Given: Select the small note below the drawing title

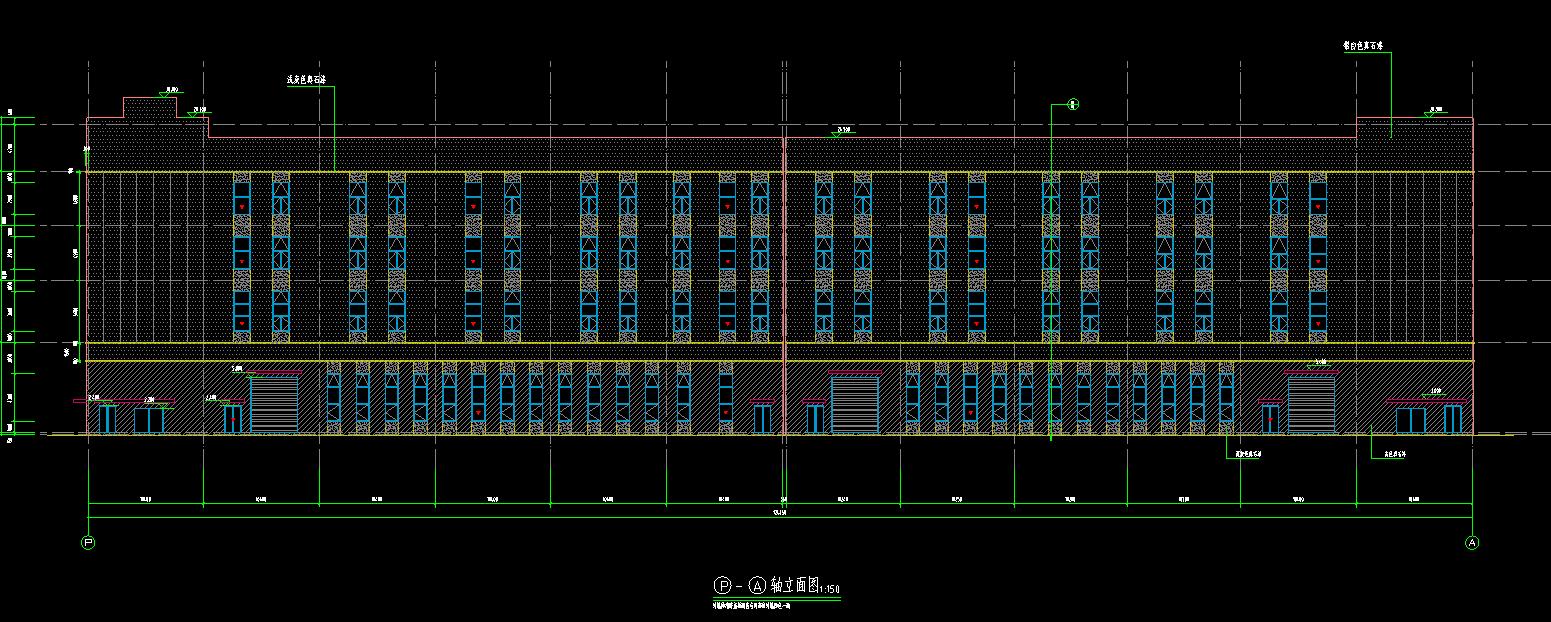Looking at the screenshot, I should (764, 606).
